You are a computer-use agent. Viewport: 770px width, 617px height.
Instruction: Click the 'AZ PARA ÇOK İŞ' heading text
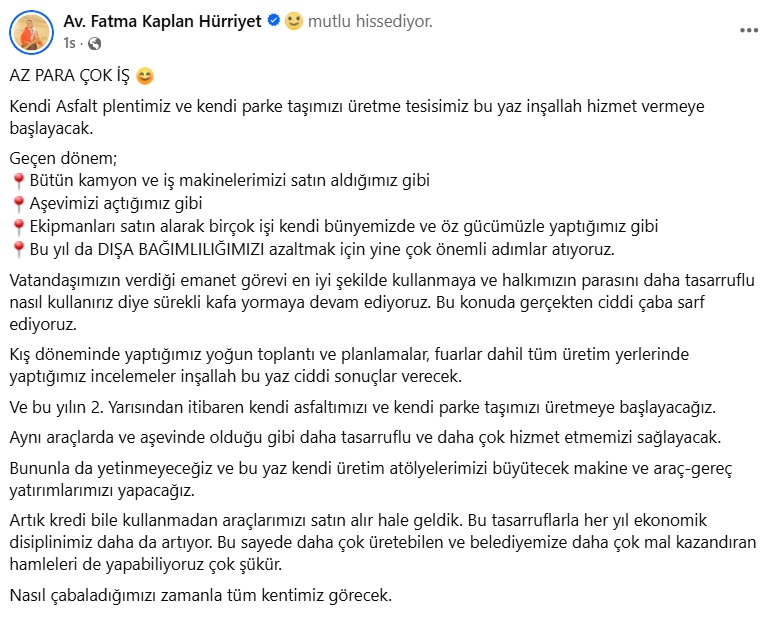[70, 76]
